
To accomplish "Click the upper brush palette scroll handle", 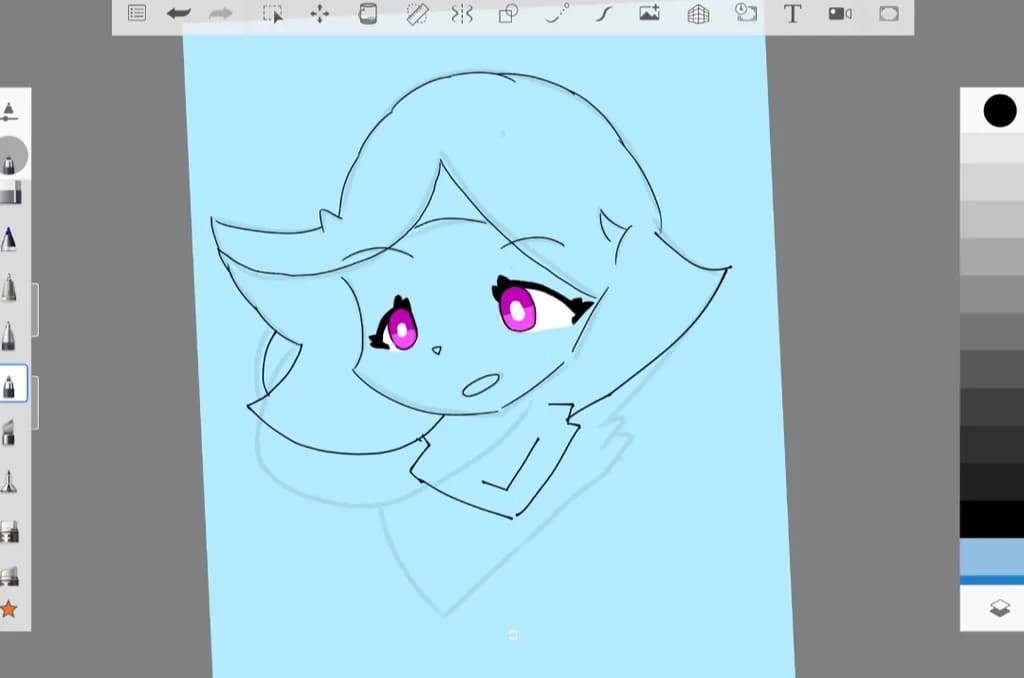I will pos(35,310).
